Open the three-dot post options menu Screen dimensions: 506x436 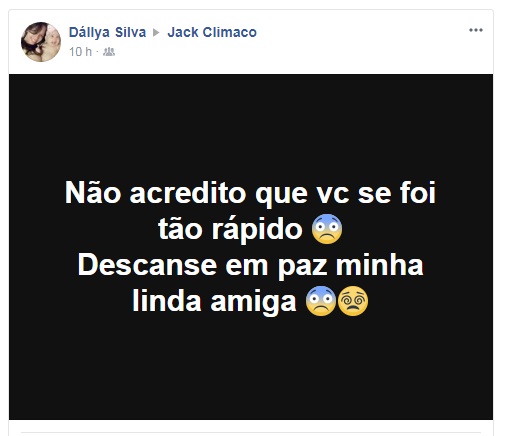tap(476, 30)
